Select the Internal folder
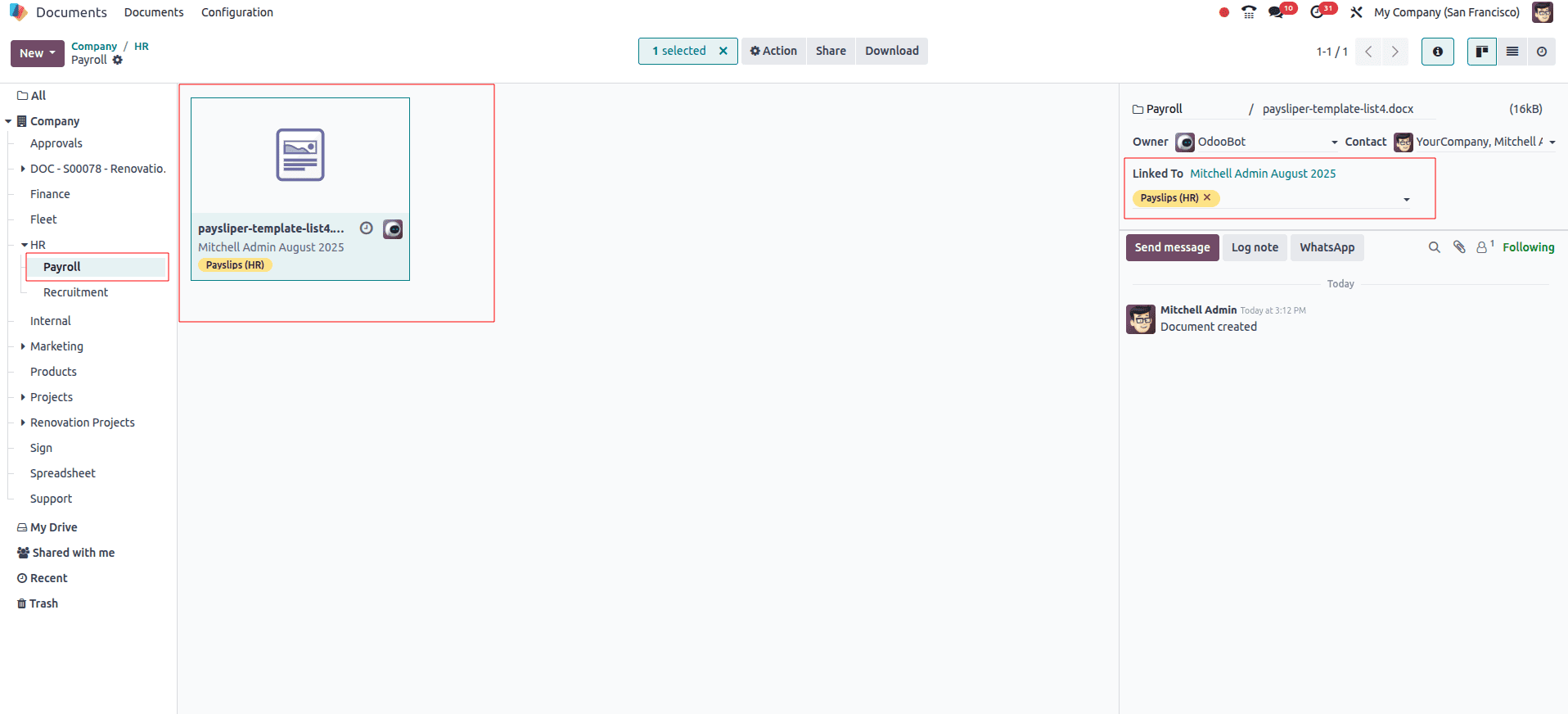The width and height of the screenshot is (1568, 714). tap(51, 321)
